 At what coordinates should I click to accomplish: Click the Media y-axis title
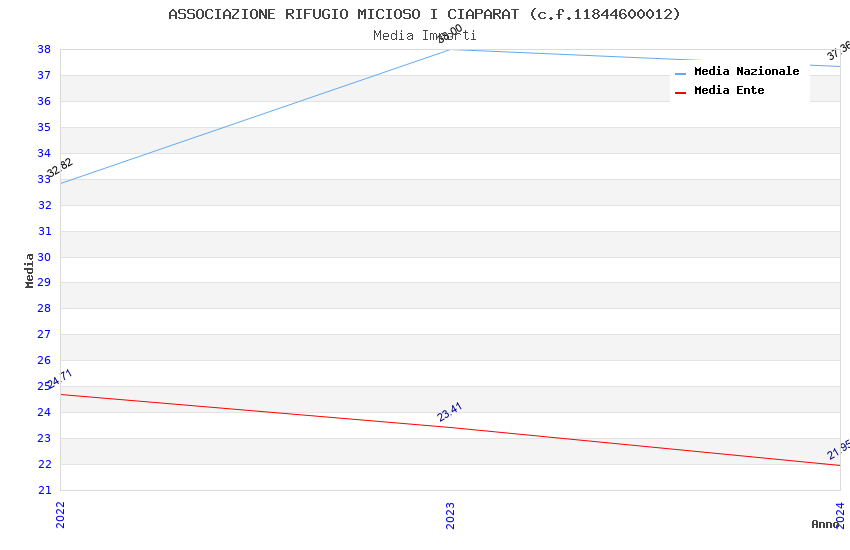point(29,270)
